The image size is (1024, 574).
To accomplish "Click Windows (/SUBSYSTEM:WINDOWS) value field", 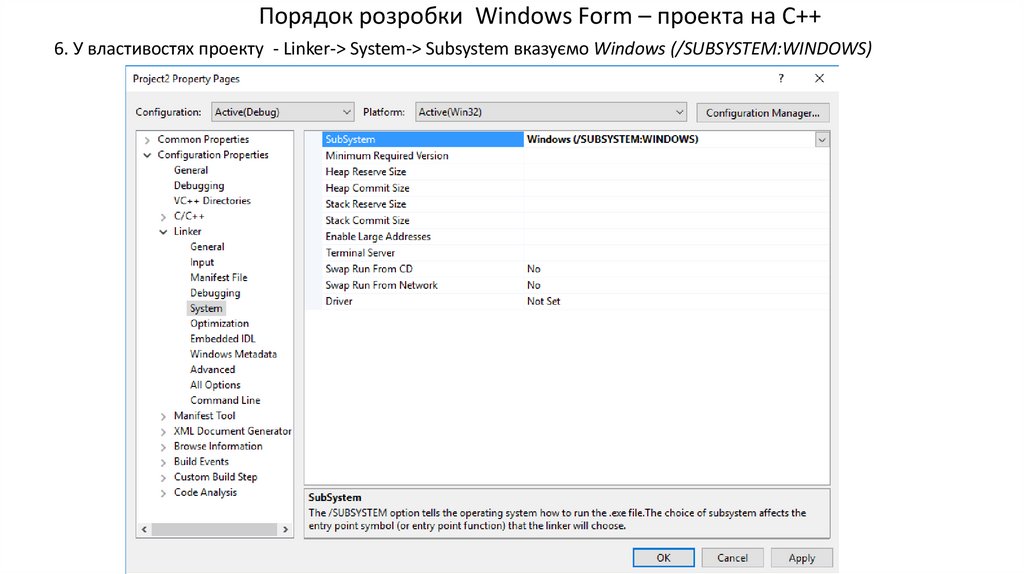I will 669,140.
